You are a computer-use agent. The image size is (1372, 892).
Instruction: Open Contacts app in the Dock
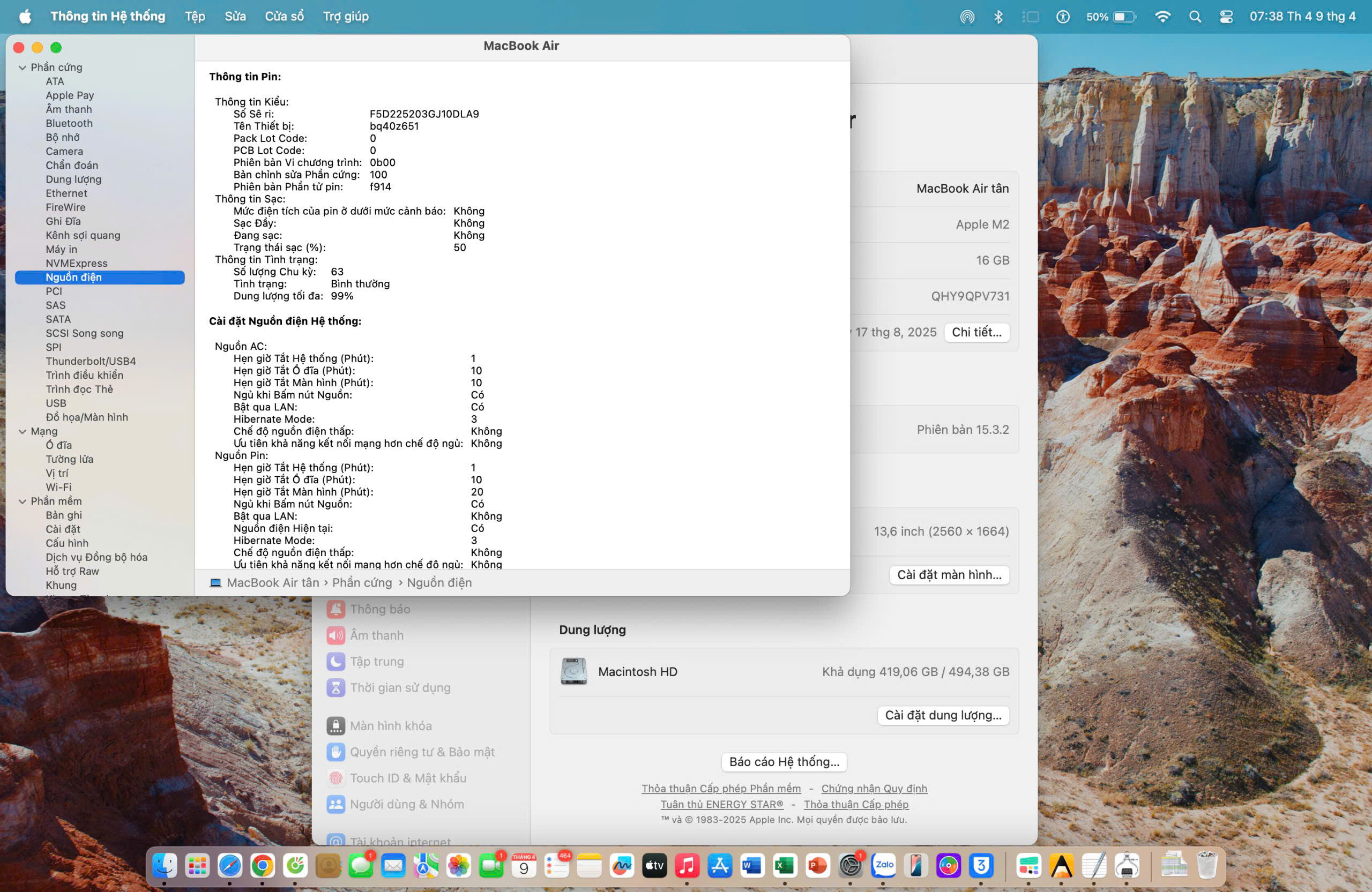[328, 866]
